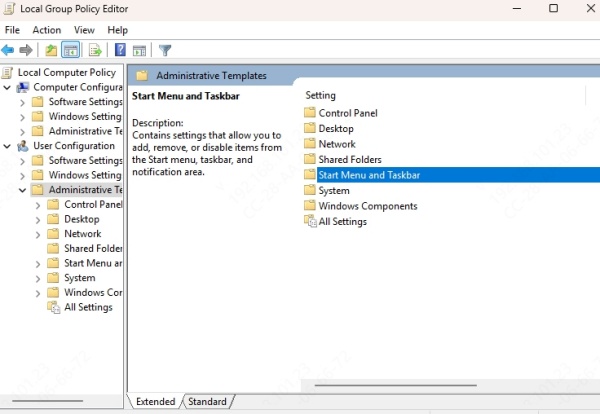
Task: Expand Windows Components node in tree
Action: coord(38,293)
